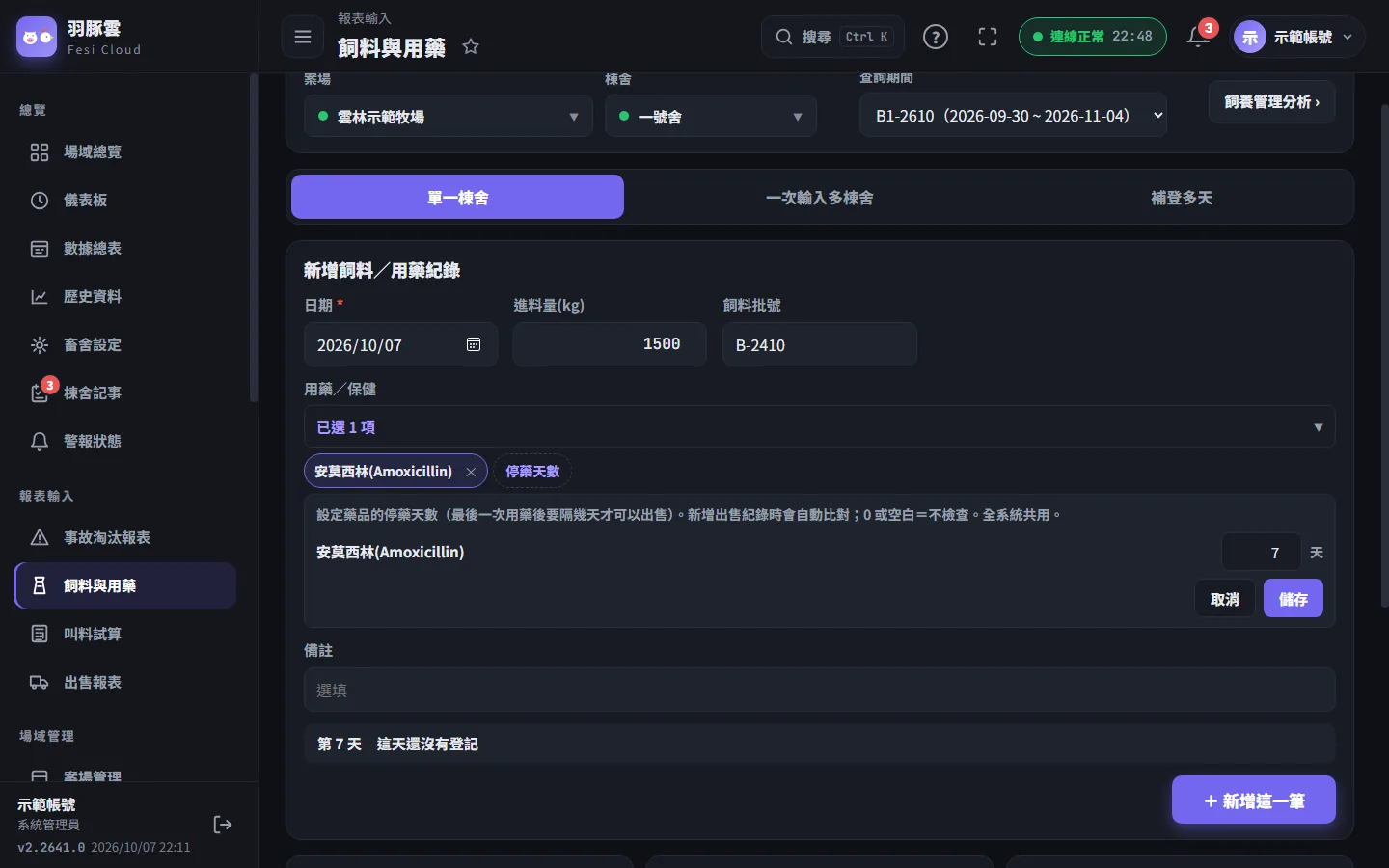Viewport: 1389px width, 868px height.
Task: Focus the 進料量(kg) input field
Action: pyautogui.click(x=610, y=344)
